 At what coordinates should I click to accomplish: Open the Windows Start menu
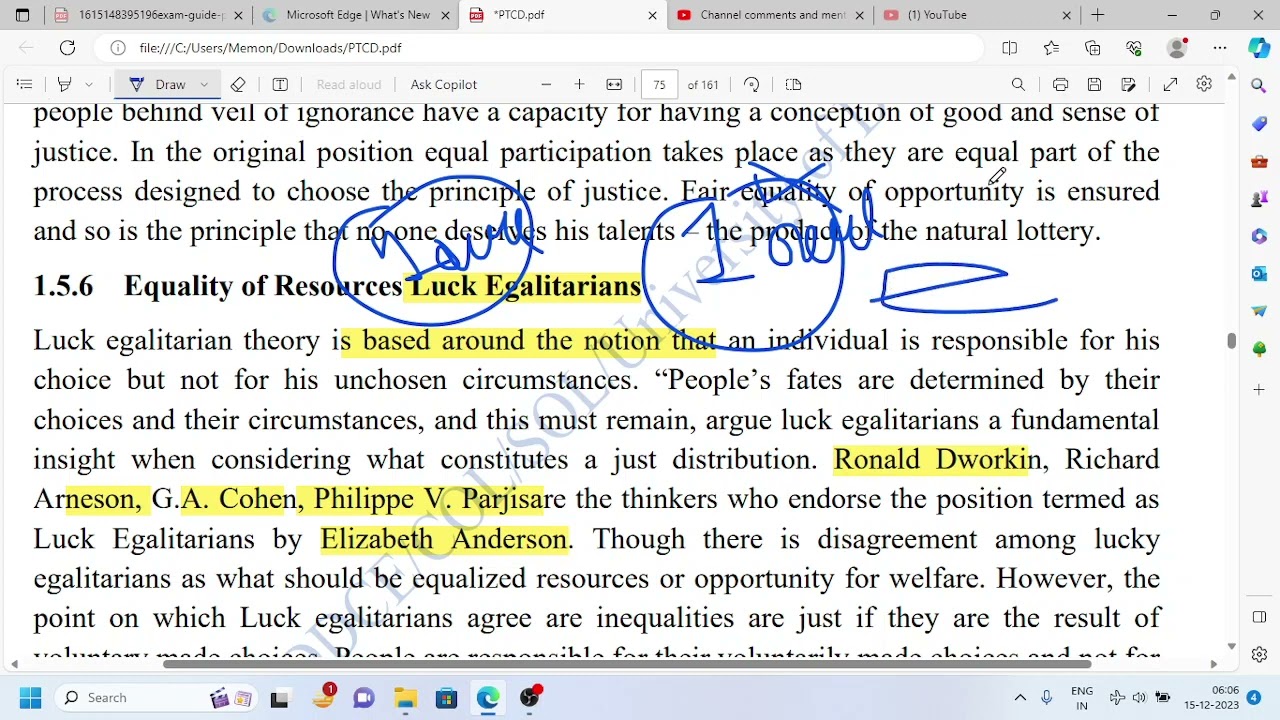click(30, 698)
